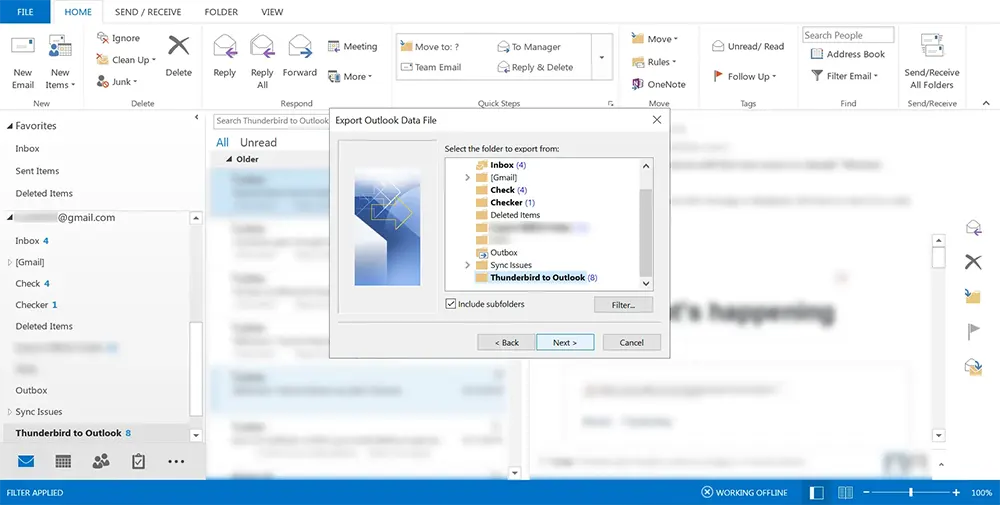Screen dimensions: 1000x505
Task: Select Checker folder in export tree
Action: [x=505, y=203]
